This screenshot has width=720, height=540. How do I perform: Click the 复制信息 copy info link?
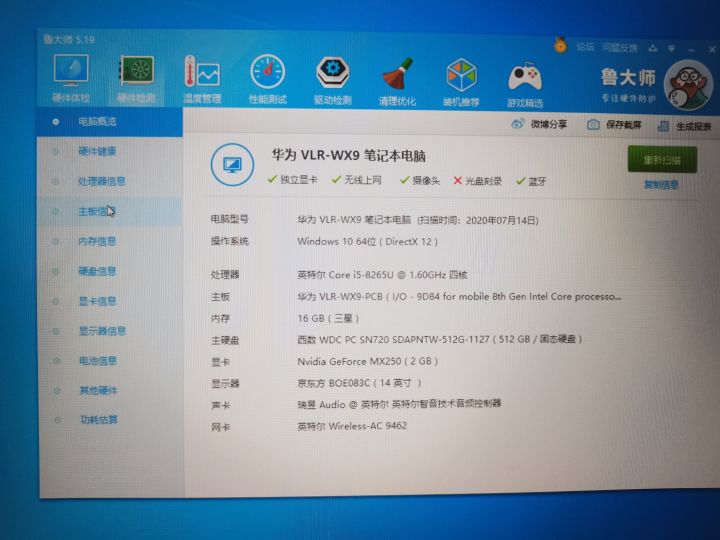point(661,185)
